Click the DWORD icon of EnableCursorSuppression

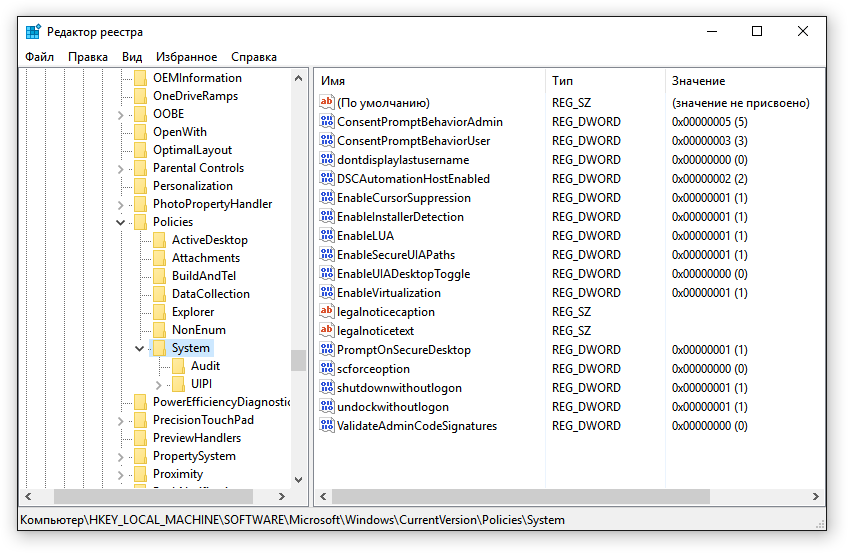tap(327, 197)
